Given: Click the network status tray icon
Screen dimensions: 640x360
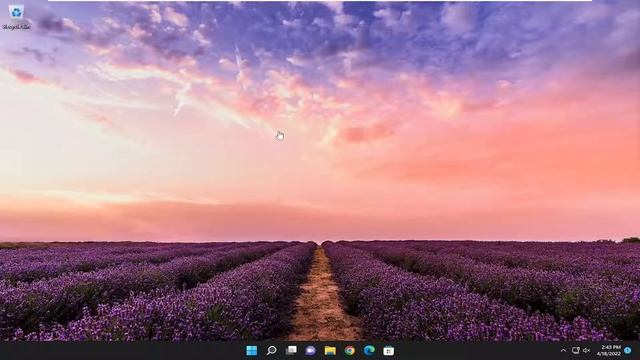Looking at the screenshot, I should click(x=576, y=351).
